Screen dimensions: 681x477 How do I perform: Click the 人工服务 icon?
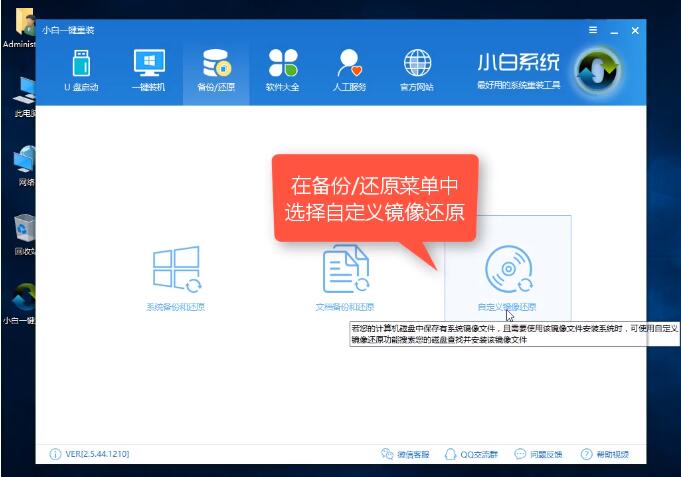350,70
